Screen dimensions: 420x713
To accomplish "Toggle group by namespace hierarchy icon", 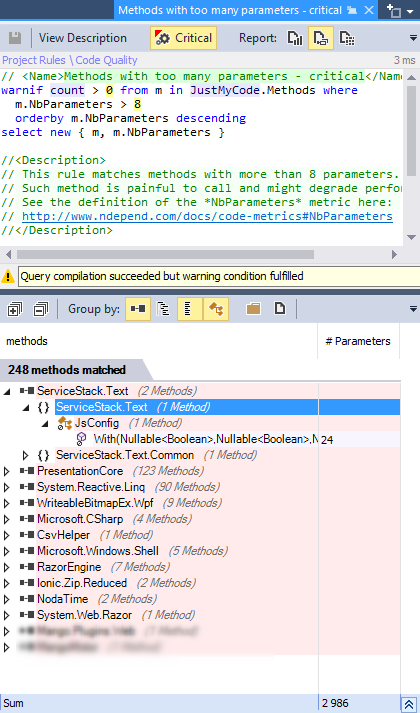I will [163, 309].
